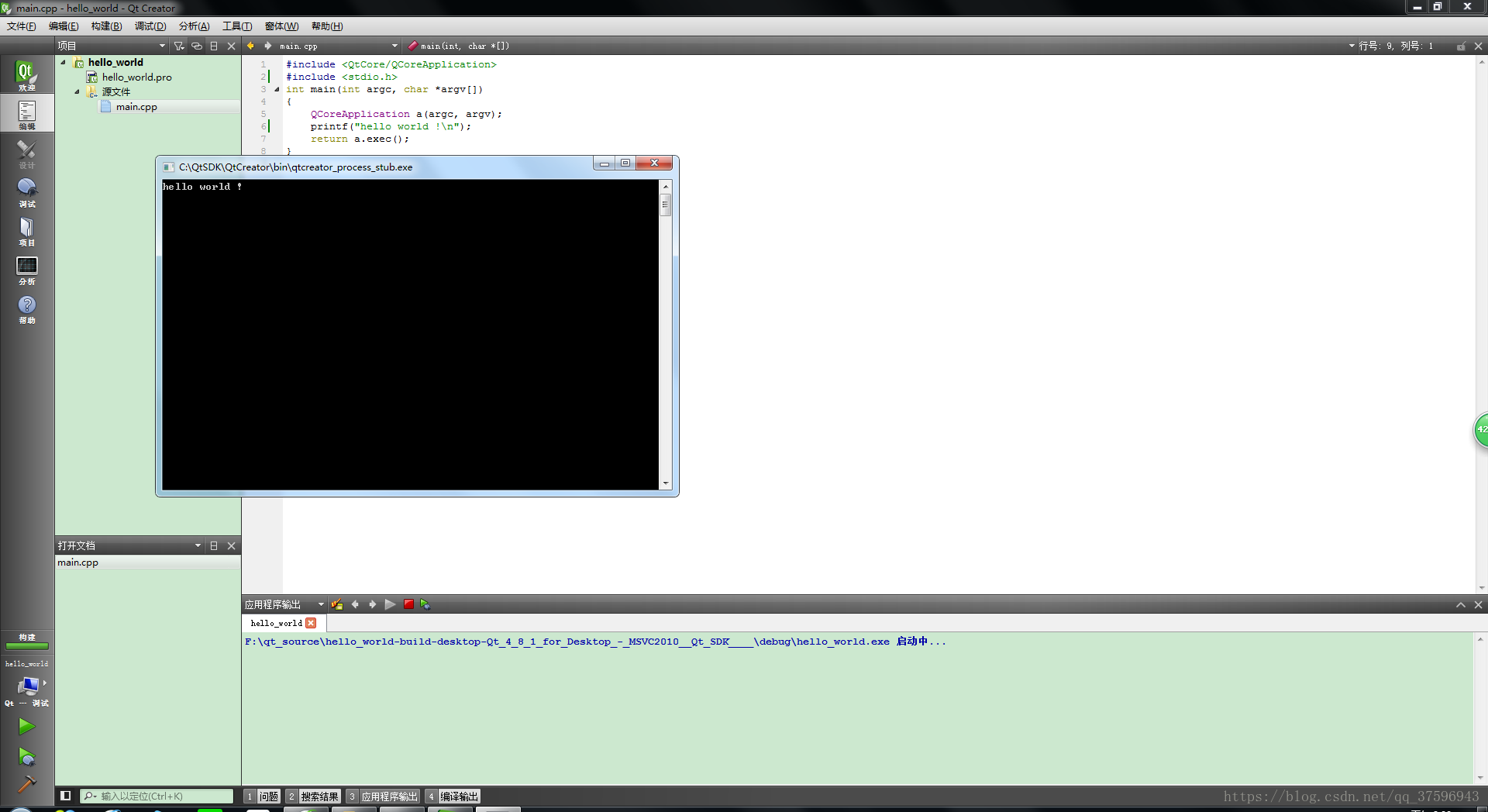1488x812 pixels.
Task: Fold the main function at line 3
Action: point(277,89)
